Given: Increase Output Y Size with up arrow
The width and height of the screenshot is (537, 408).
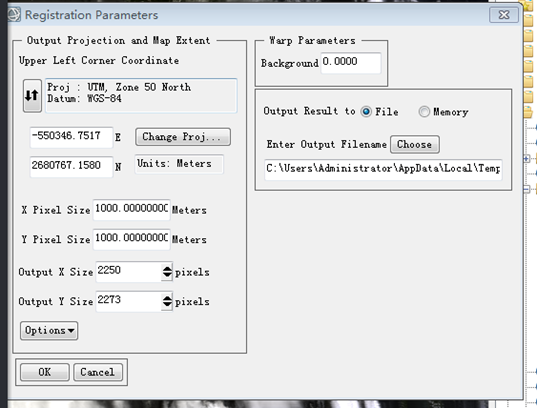Looking at the screenshot, I should 167,298.
